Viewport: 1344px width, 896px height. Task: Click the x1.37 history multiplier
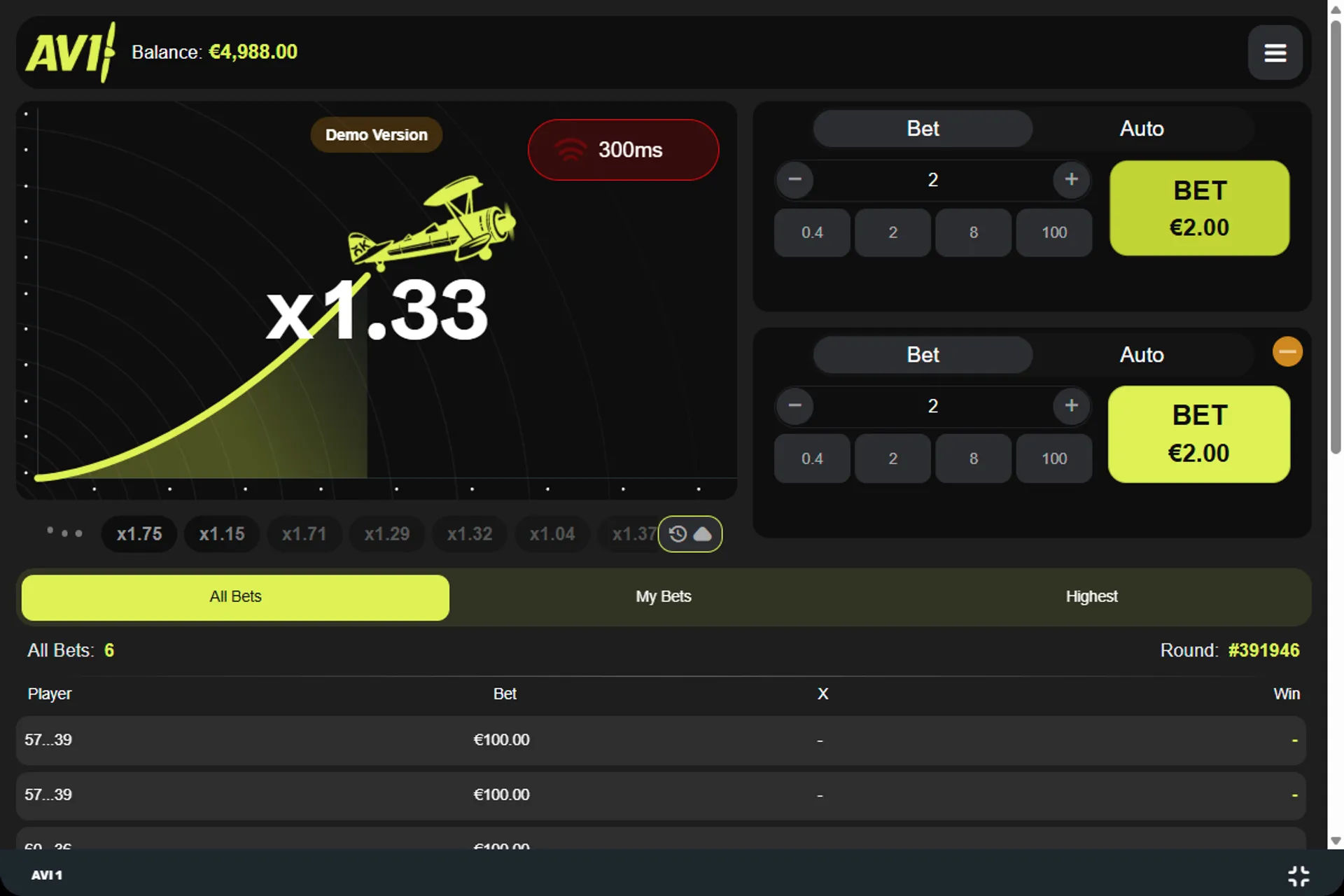(629, 534)
